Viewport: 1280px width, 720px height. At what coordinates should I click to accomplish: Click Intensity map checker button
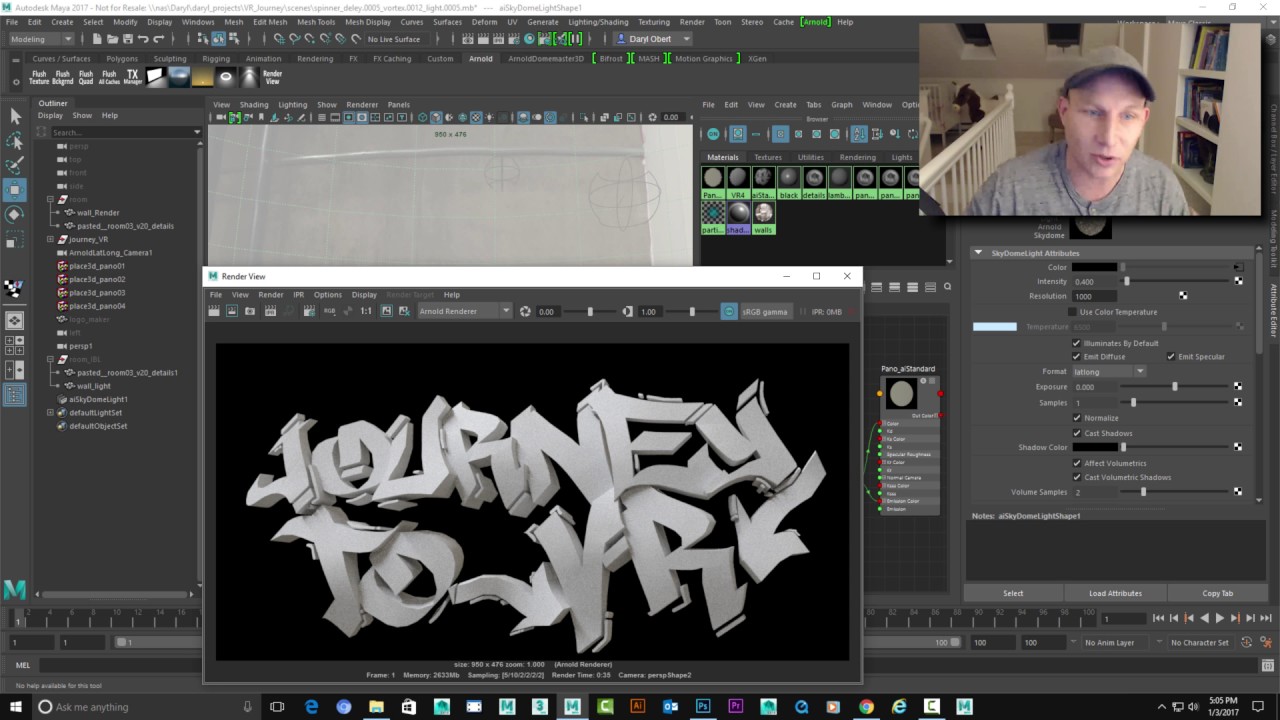tap(1238, 281)
